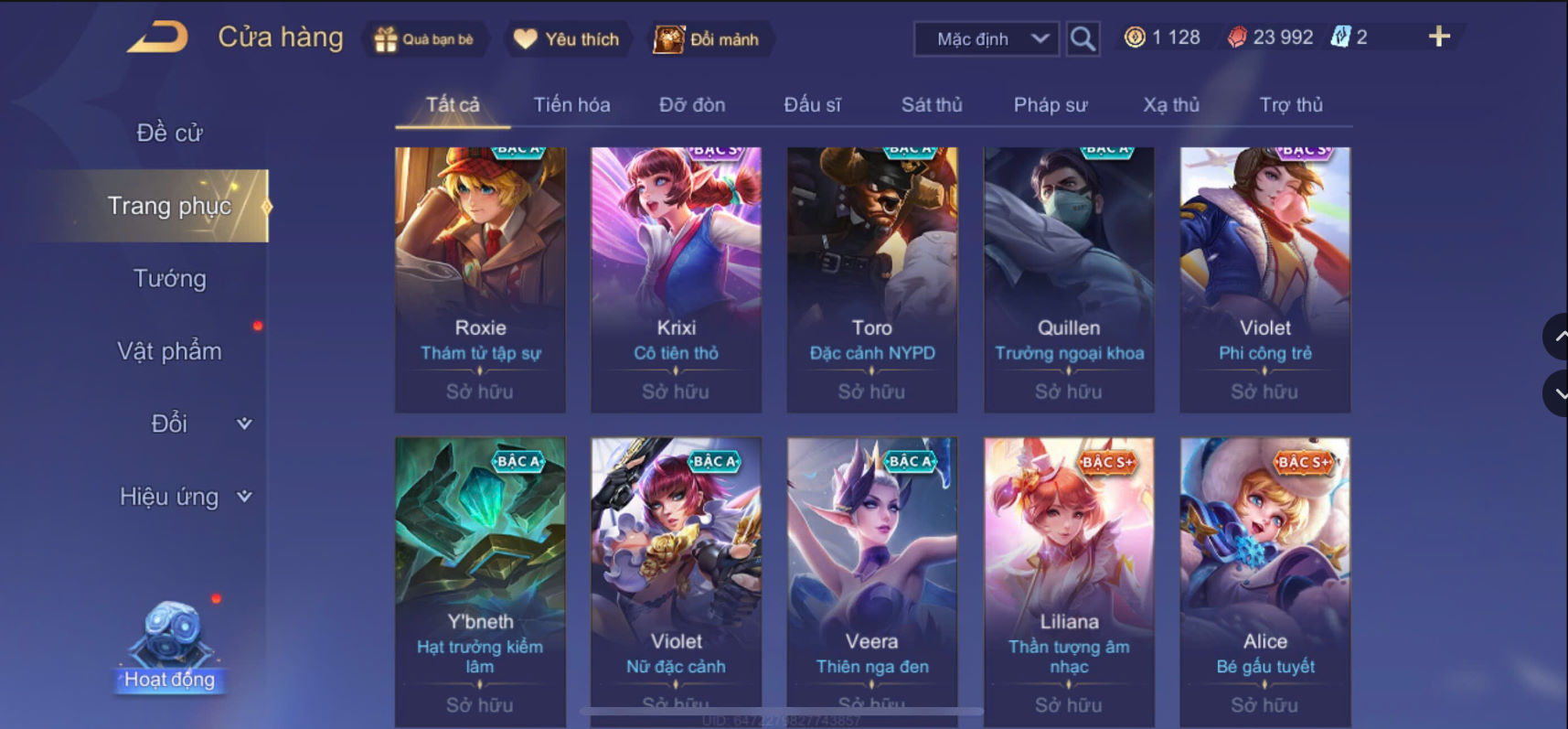Screen dimensions: 1568x729
Task: Tap the gold coin balance icon
Action: tap(1135, 38)
